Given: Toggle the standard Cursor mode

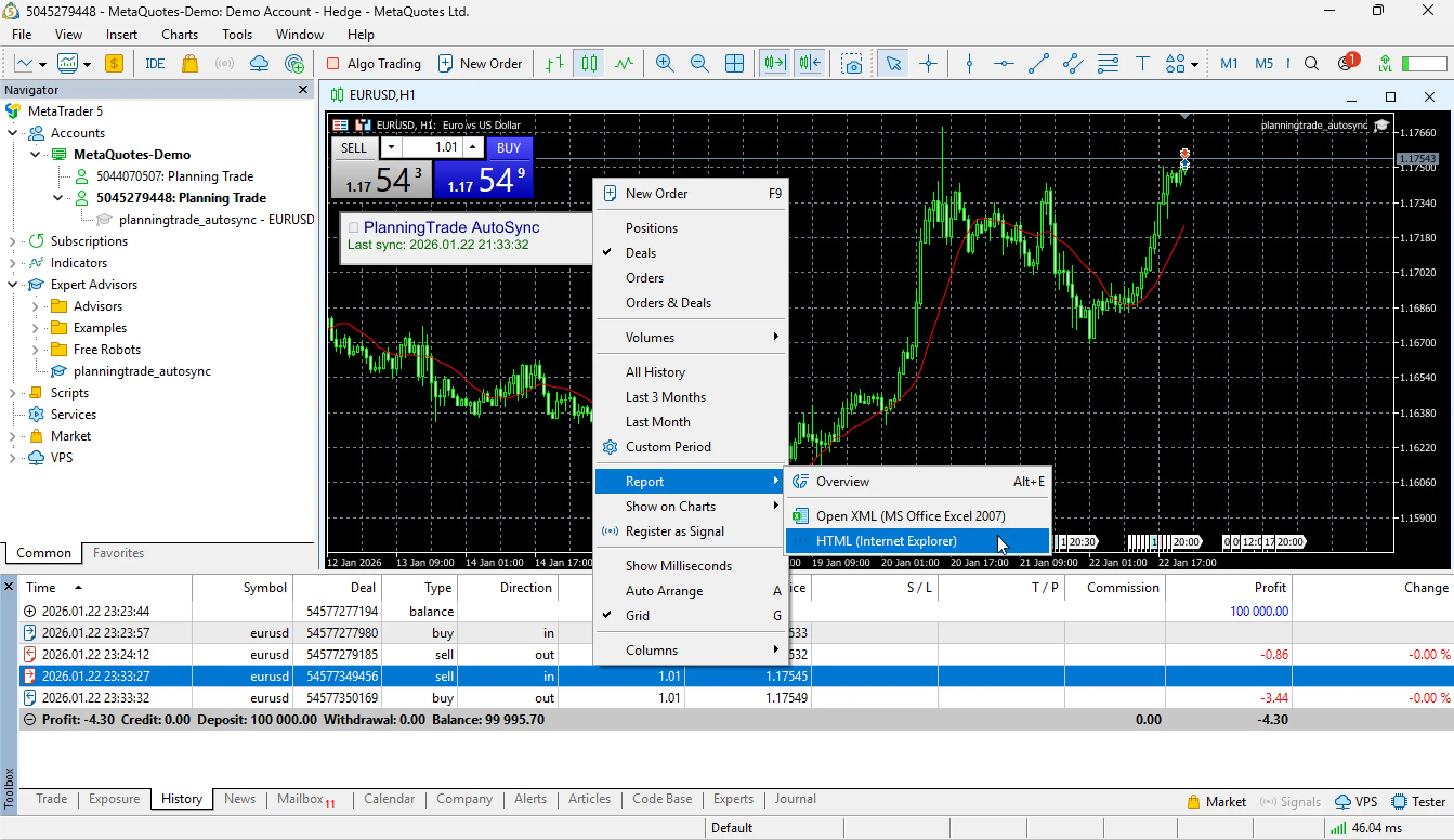Looking at the screenshot, I should [893, 63].
